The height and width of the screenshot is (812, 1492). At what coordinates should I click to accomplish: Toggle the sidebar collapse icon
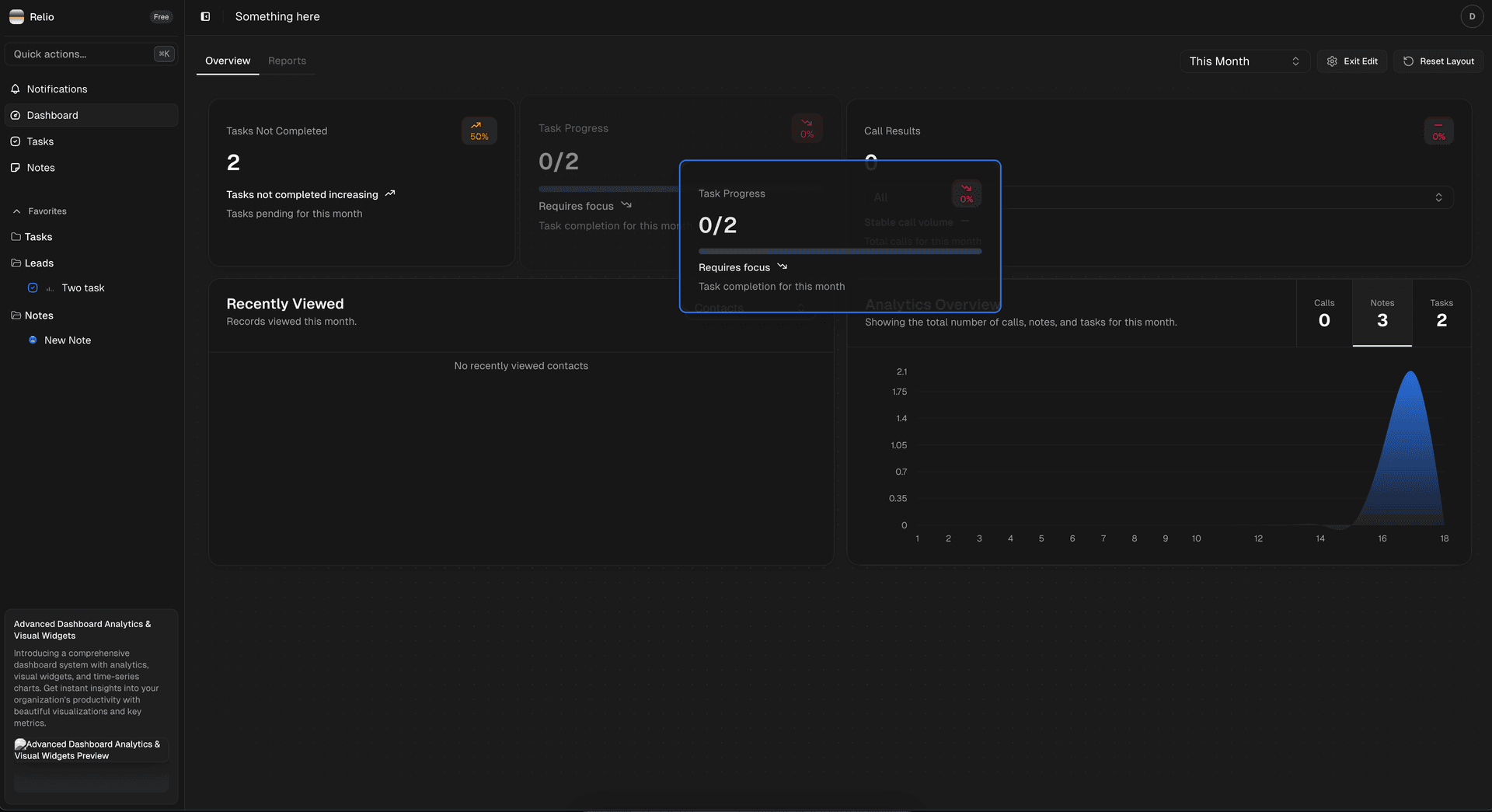point(205,16)
